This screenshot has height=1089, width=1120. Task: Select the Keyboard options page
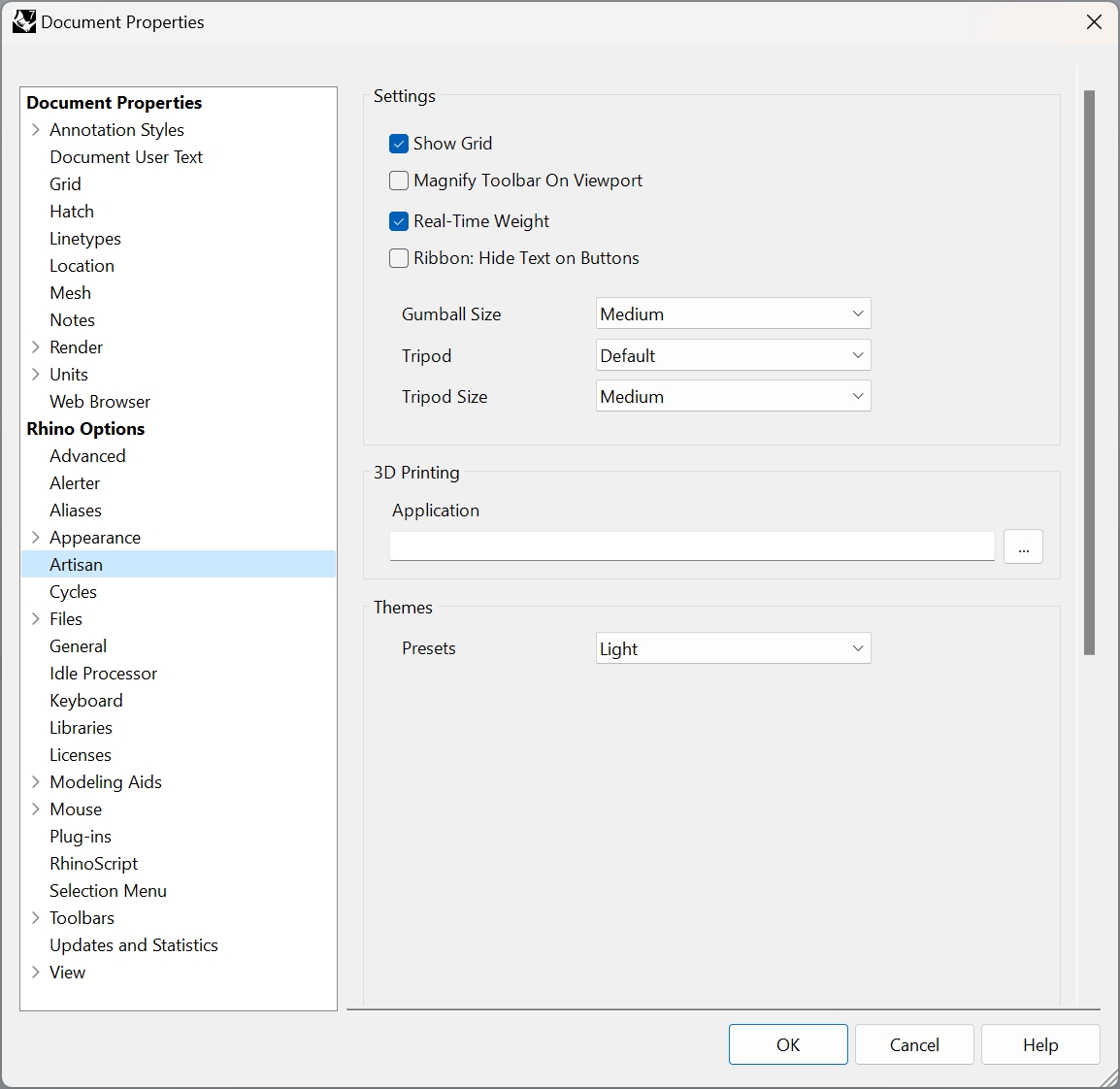86,701
